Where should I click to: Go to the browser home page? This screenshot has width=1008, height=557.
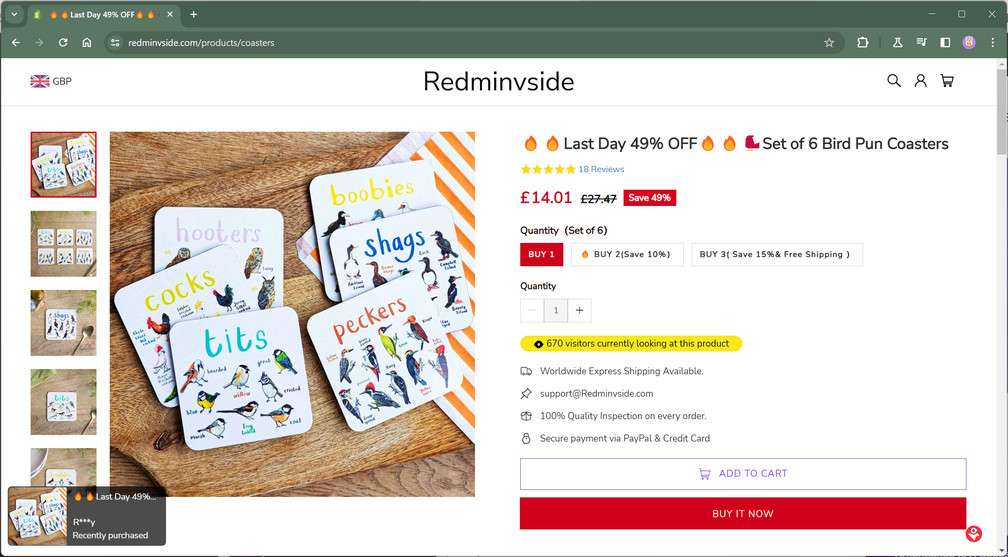point(87,43)
